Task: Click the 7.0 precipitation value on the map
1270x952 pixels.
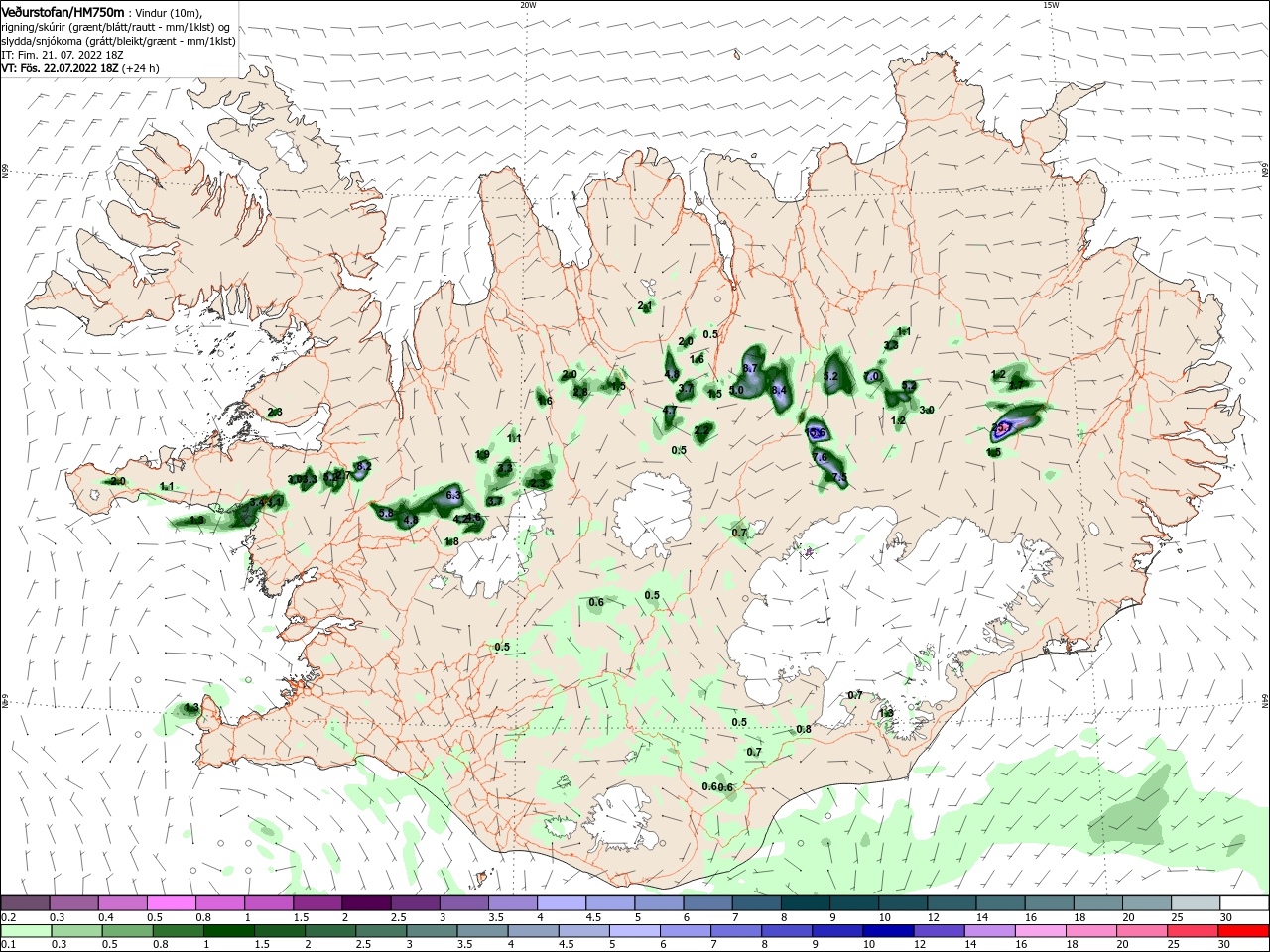Action: click(x=873, y=377)
